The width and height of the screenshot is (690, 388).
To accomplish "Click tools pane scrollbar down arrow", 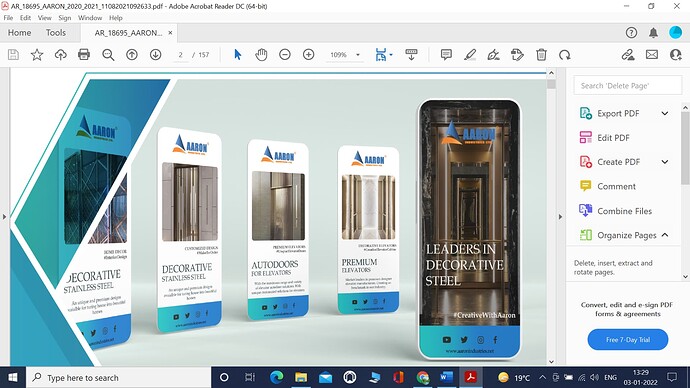I will coord(685,277).
